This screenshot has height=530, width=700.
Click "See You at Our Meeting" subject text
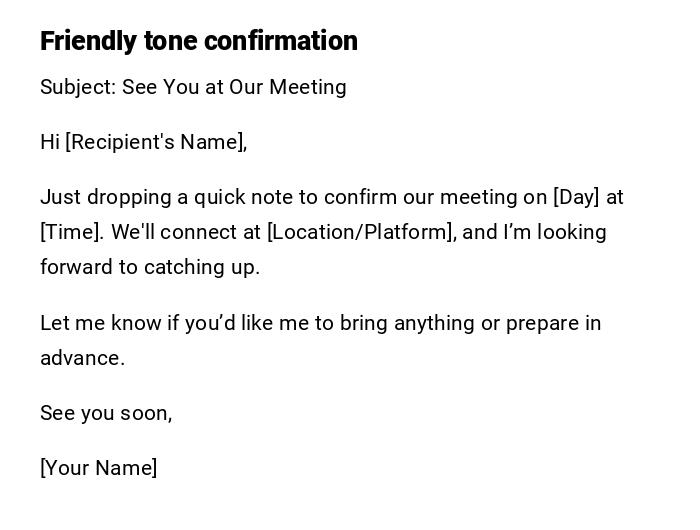tap(234, 87)
